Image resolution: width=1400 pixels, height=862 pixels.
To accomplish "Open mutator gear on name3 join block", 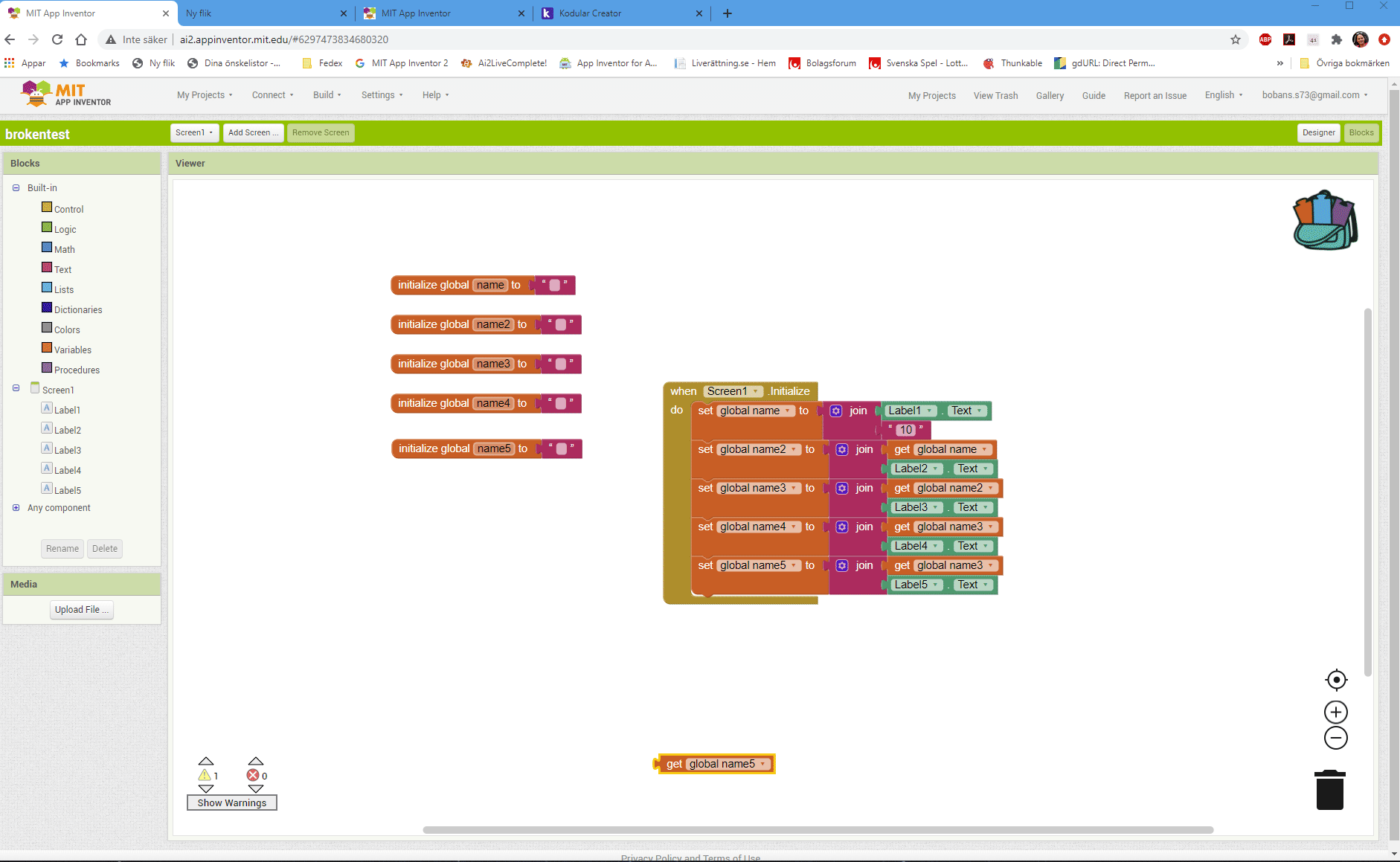I will coord(842,488).
